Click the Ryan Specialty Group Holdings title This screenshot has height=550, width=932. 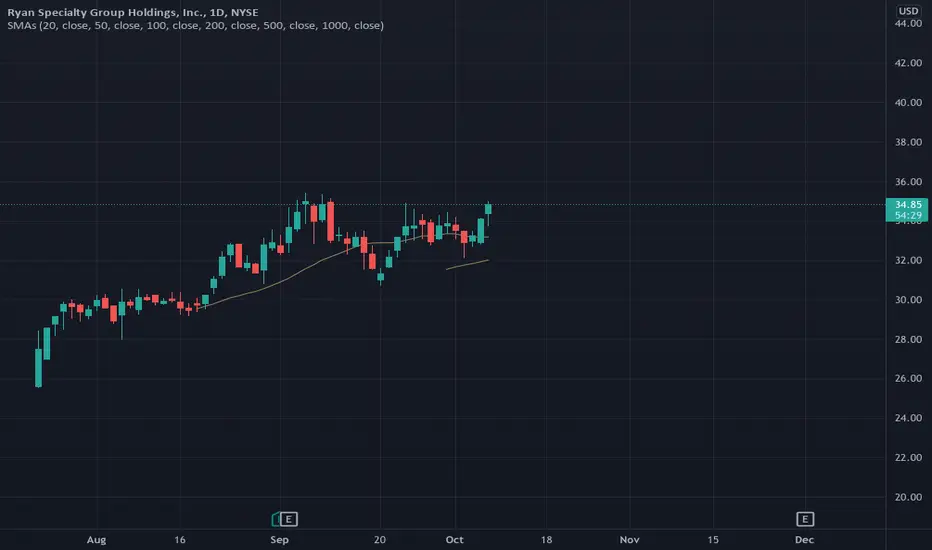click(x=133, y=12)
